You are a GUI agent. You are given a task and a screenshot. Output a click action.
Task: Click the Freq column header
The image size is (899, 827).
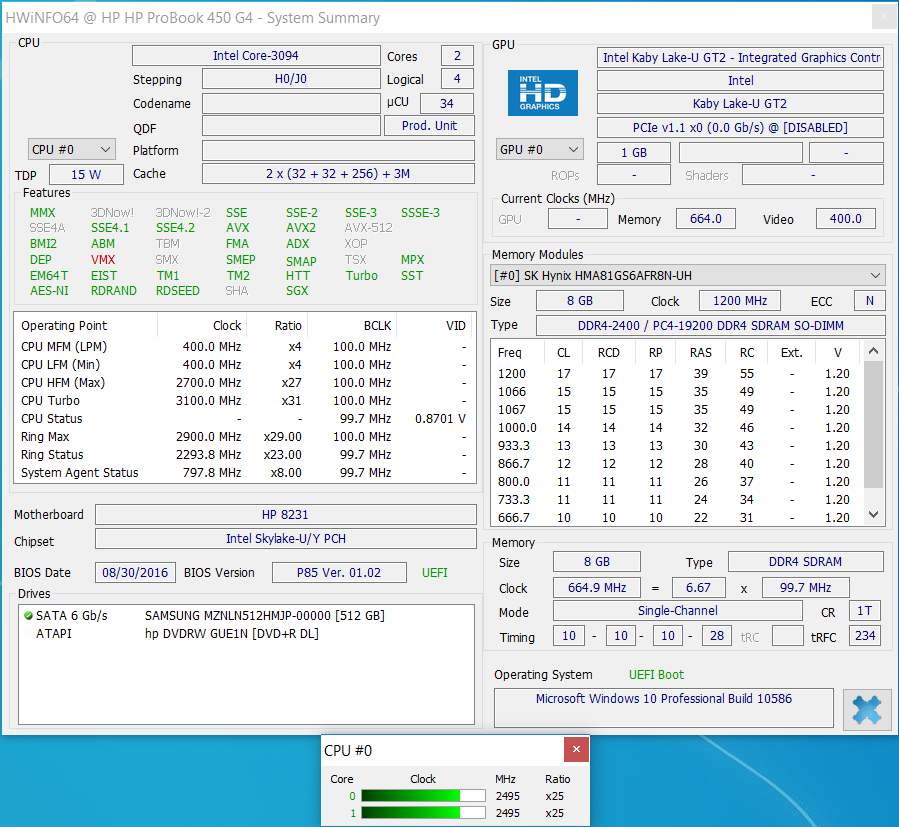[x=510, y=353]
